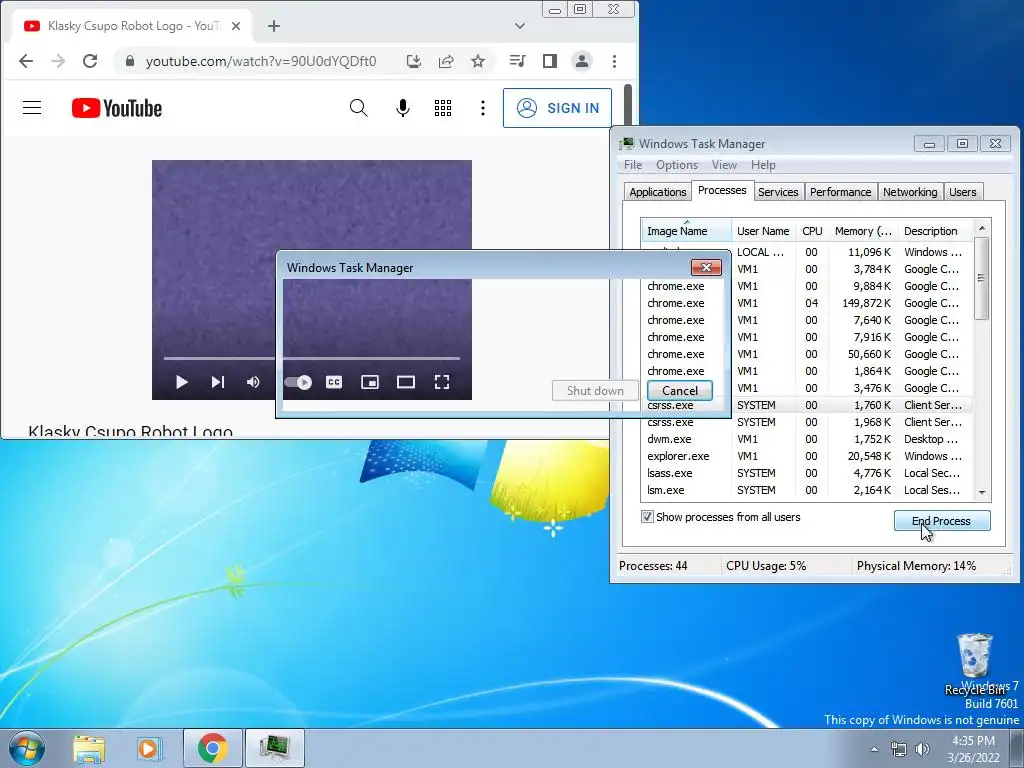Switch to the Users tab
1024x768 pixels.
[963, 192]
